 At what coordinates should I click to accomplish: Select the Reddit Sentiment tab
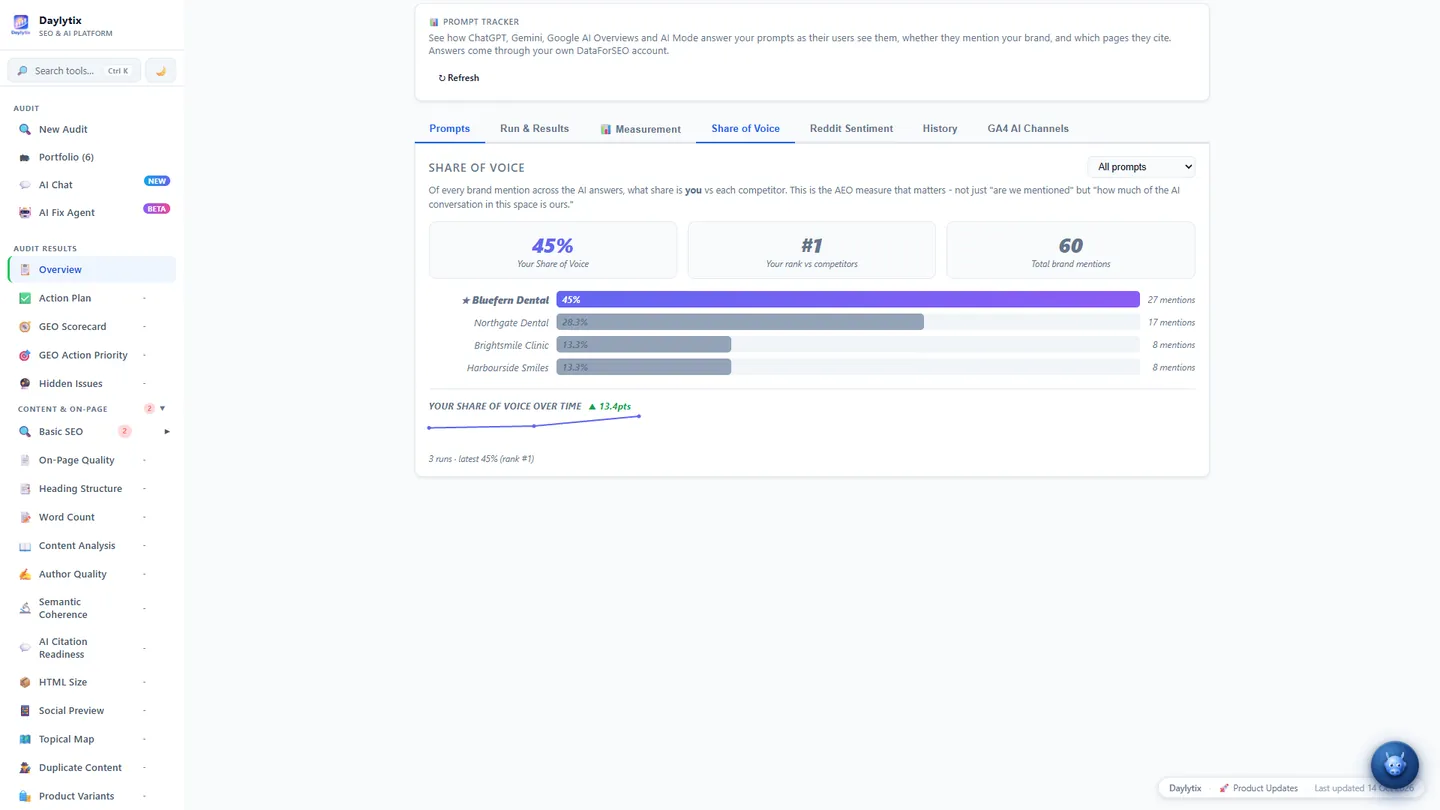coord(851,128)
